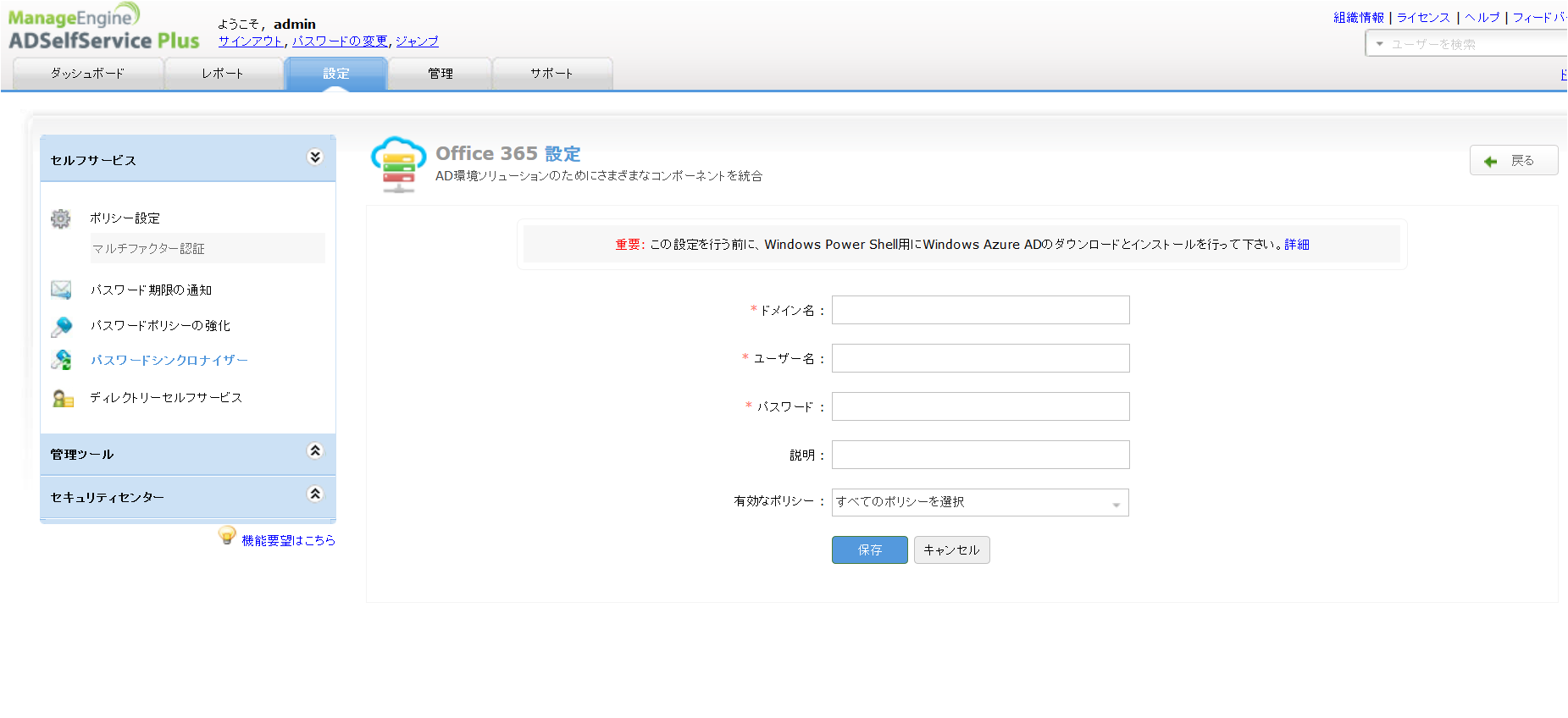1568x718 pixels.
Task: Click the 詳細 link in the notice
Action: coord(1297,245)
